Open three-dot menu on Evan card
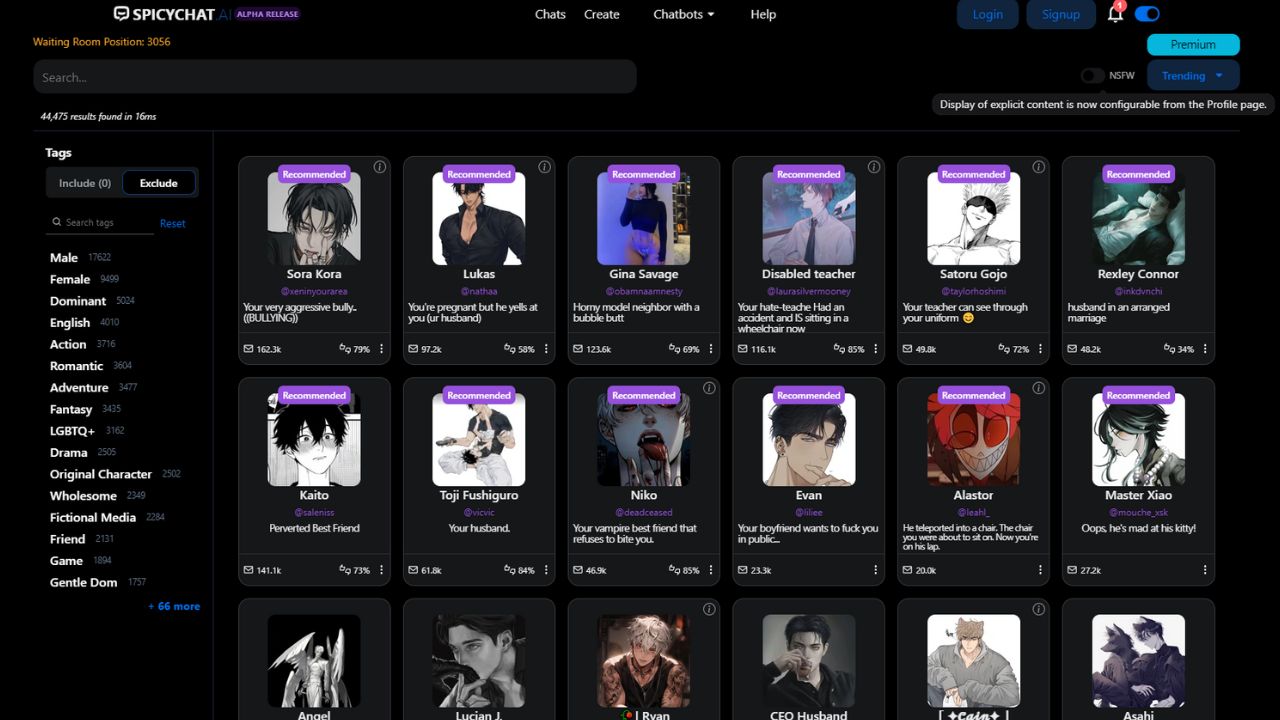 [875, 570]
